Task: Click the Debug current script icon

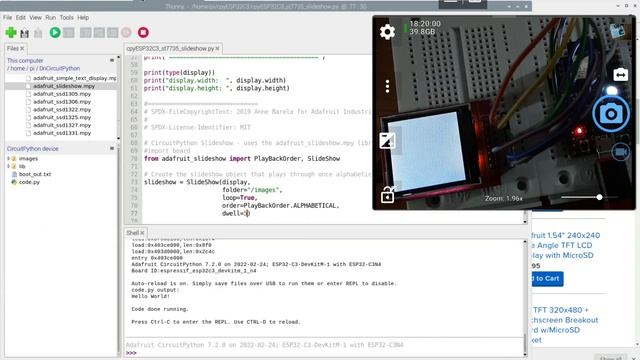Action: 69,32
